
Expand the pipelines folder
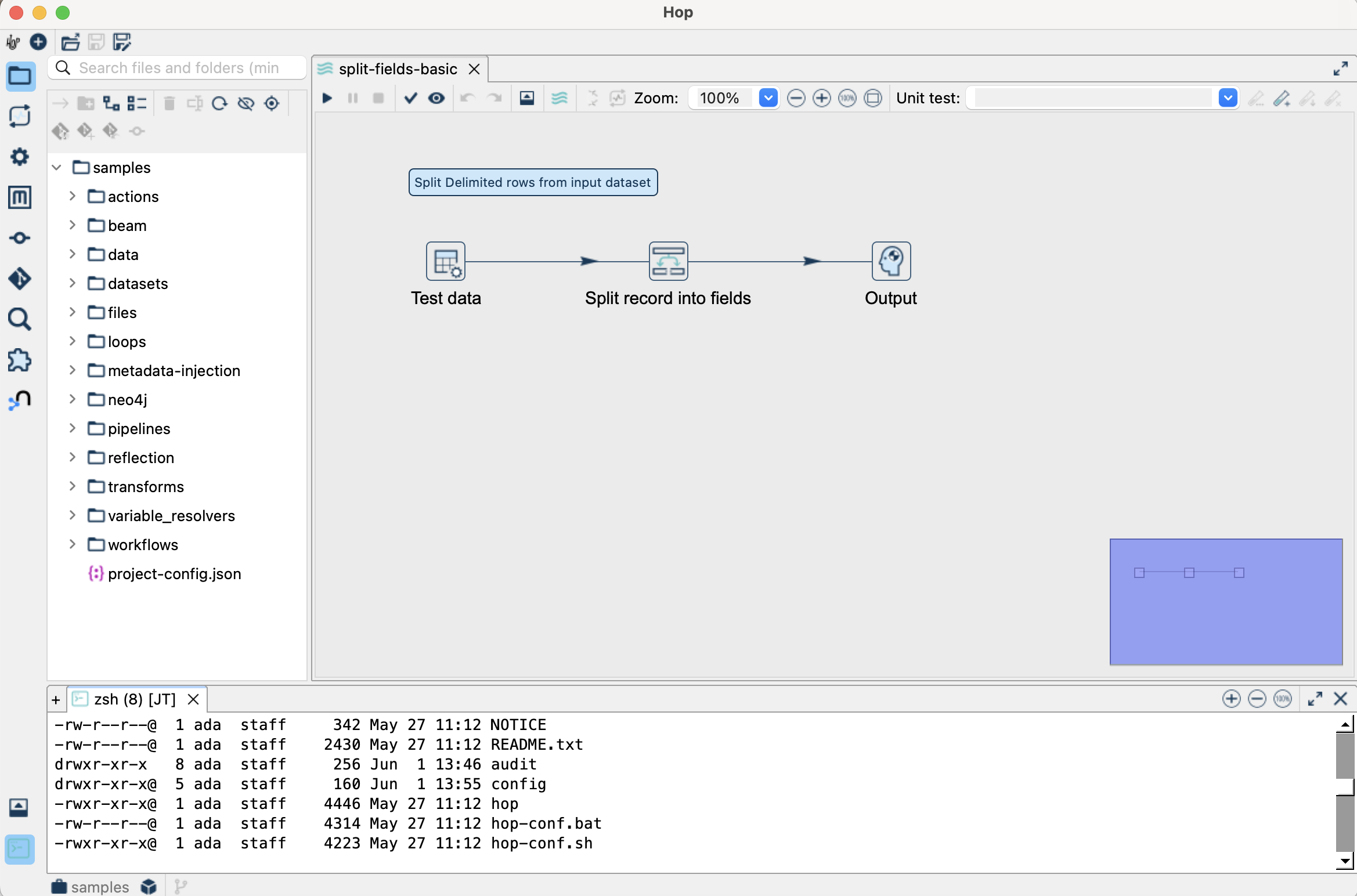click(x=73, y=428)
